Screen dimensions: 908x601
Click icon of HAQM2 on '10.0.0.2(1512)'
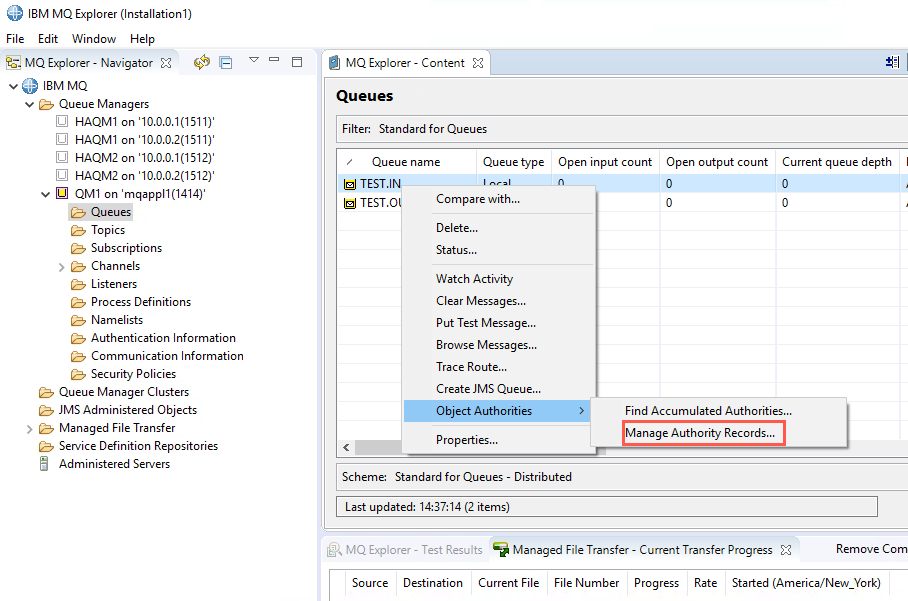tap(61, 175)
